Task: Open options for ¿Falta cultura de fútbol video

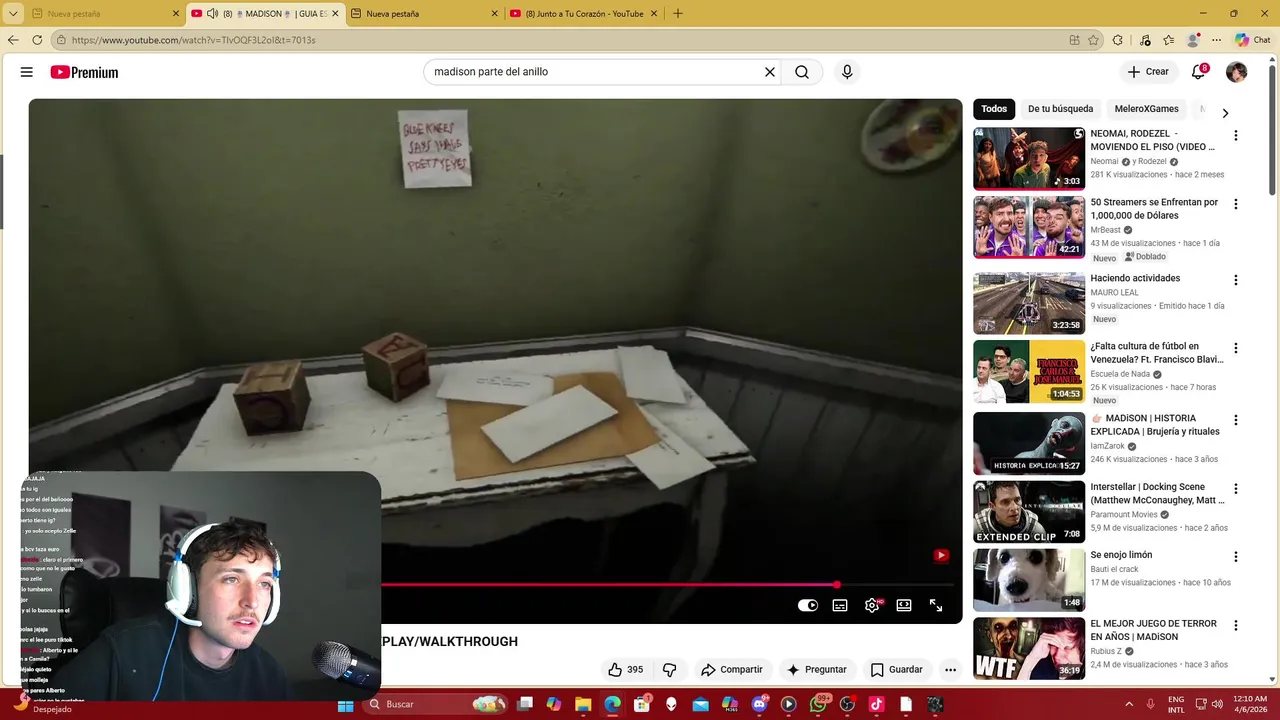Action: pos(1235,348)
